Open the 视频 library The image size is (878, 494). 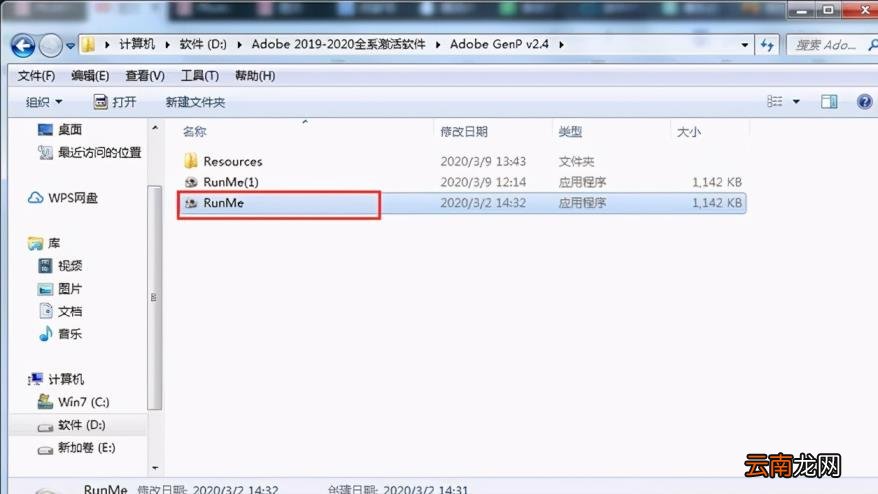click(x=59, y=265)
